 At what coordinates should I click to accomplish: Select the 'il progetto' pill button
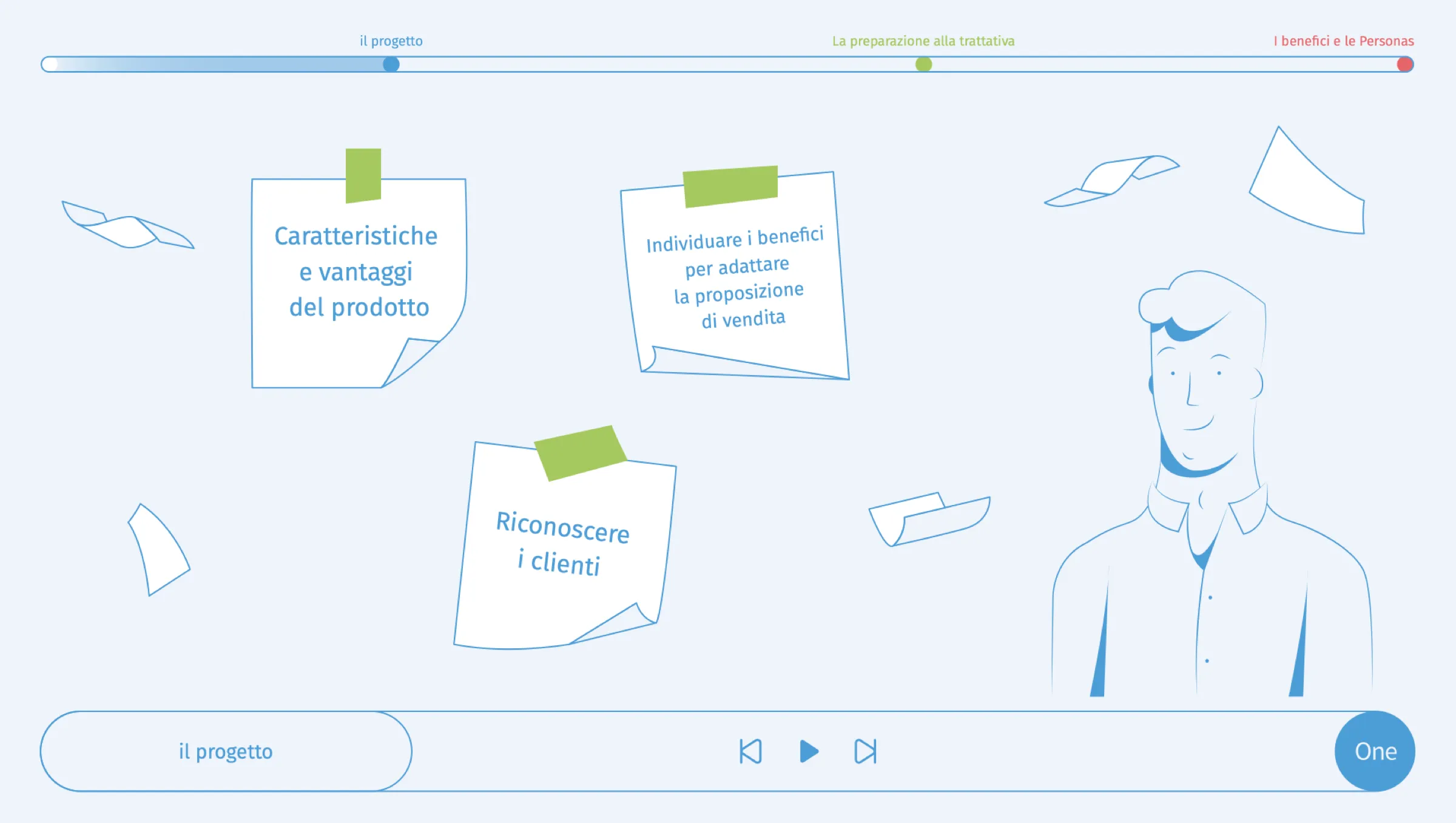[x=226, y=751]
